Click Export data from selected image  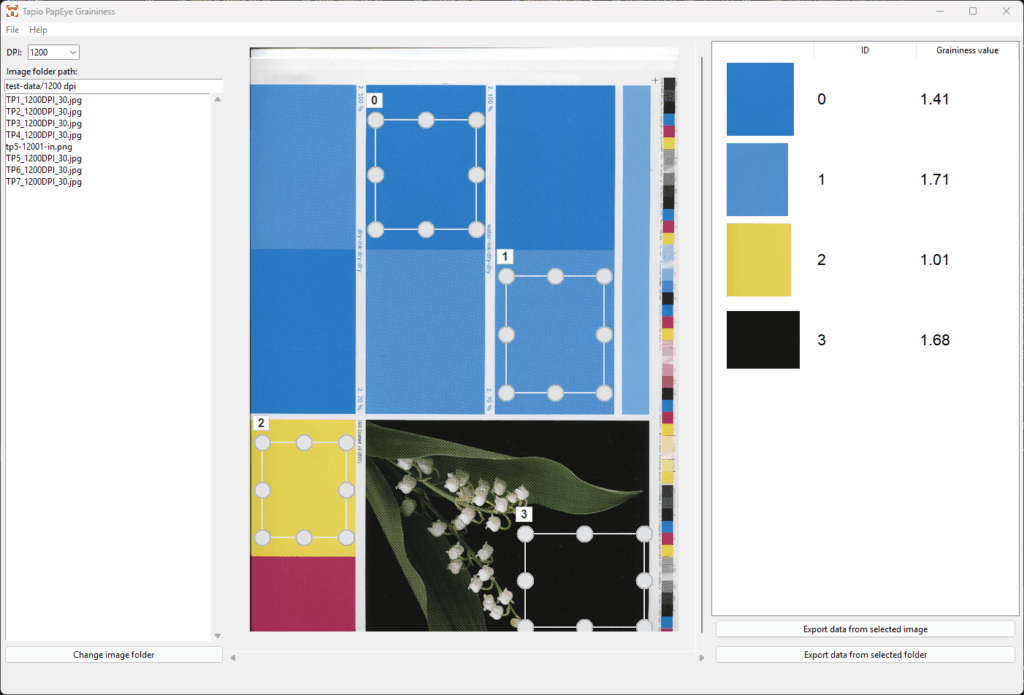[865, 629]
